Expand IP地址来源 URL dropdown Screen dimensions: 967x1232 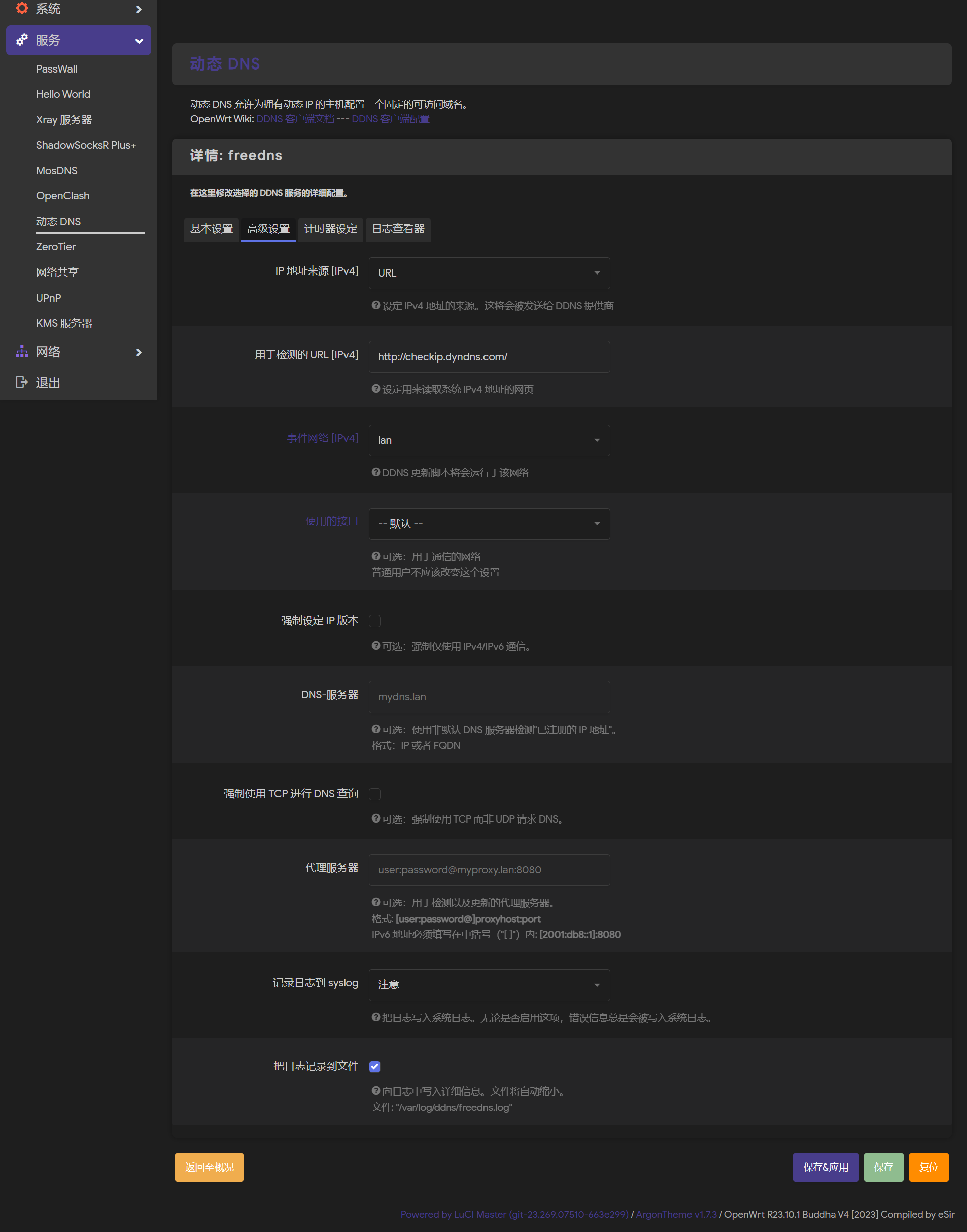489,272
